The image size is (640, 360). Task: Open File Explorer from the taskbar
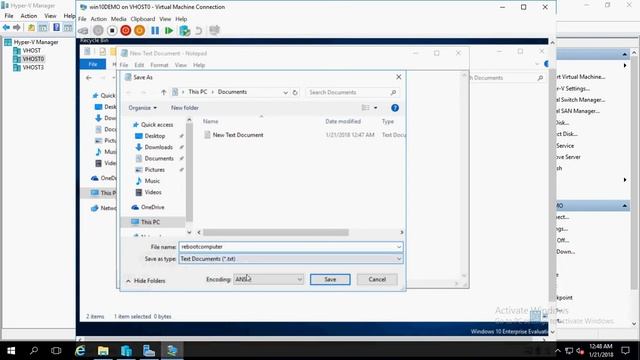click(x=103, y=351)
